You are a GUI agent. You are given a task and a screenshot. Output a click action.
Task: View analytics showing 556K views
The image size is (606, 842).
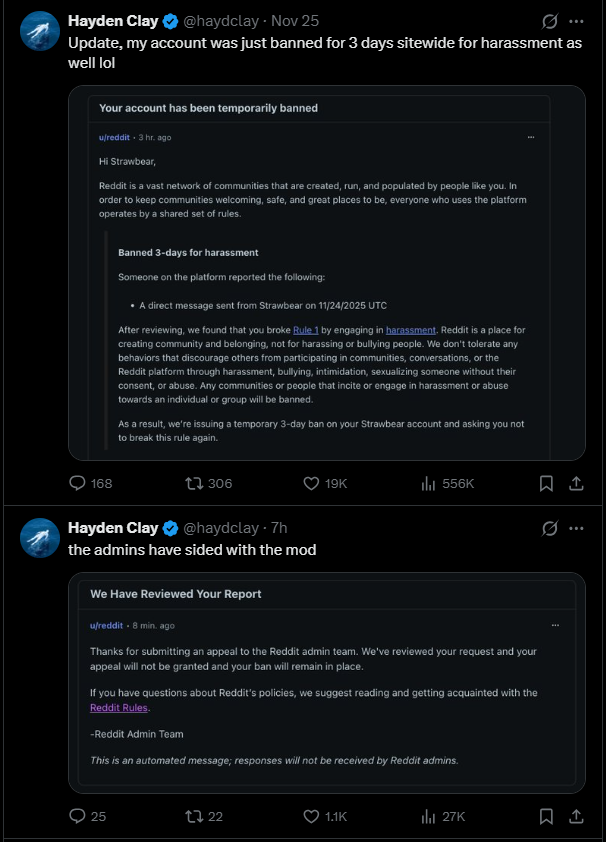point(448,483)
